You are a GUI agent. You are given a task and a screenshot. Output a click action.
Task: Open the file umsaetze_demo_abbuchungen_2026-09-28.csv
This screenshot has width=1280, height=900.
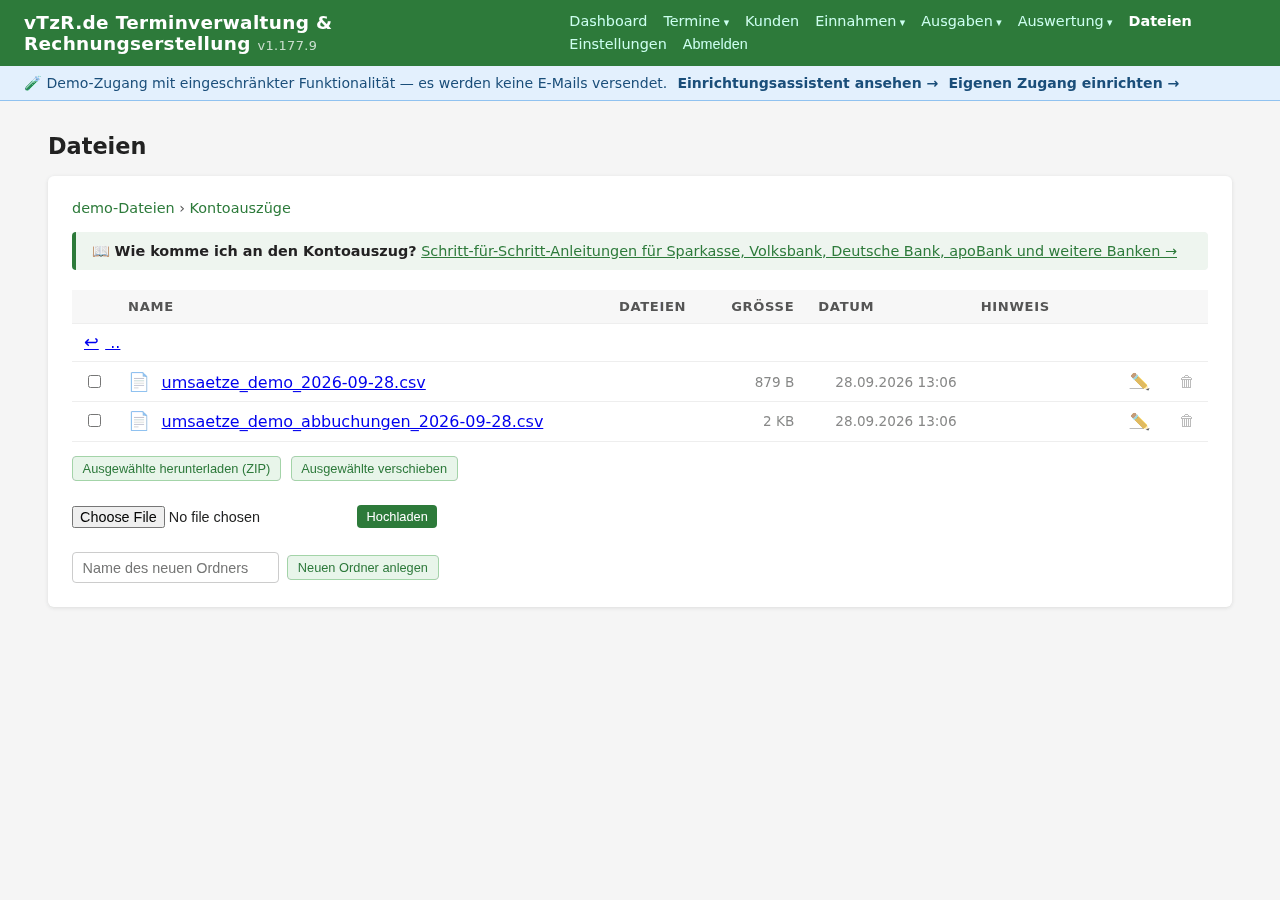click(352, 421)
